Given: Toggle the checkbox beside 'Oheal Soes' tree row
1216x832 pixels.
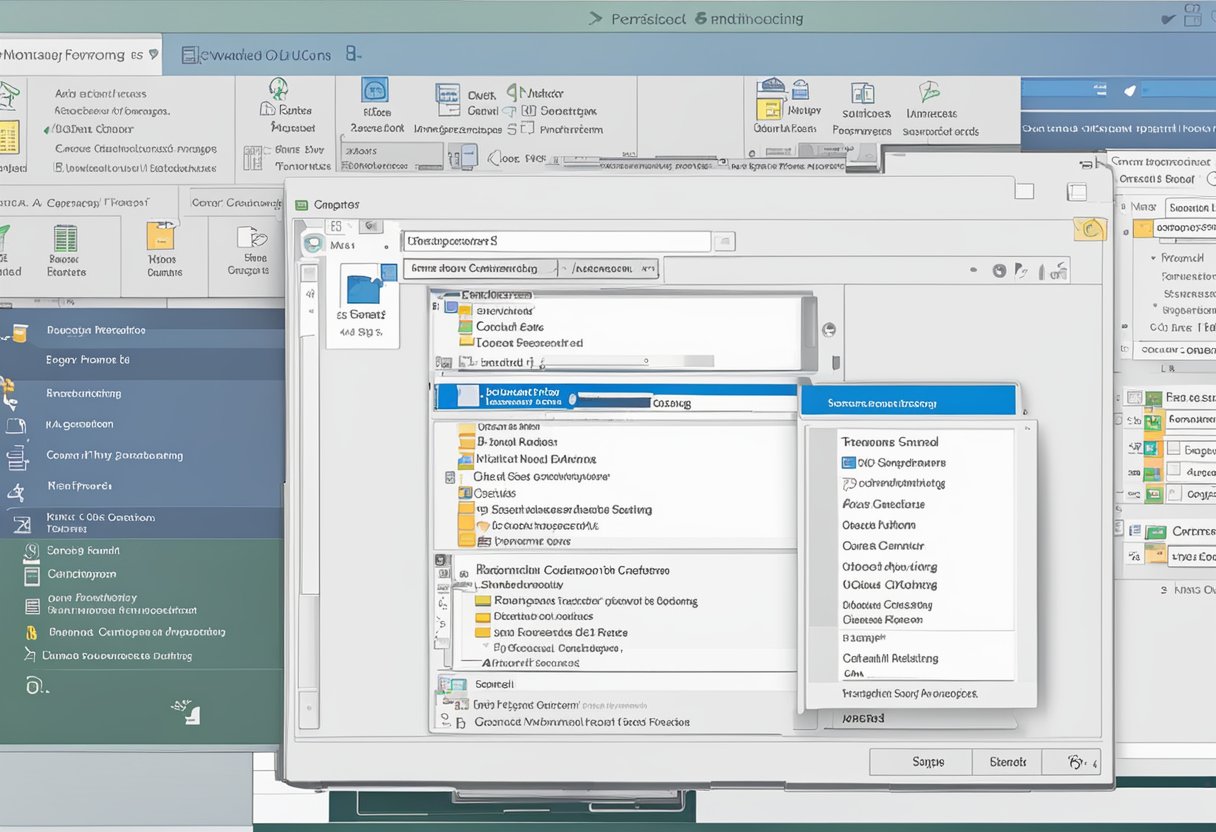Looking at the screenshot, I should tap(450, 478).
